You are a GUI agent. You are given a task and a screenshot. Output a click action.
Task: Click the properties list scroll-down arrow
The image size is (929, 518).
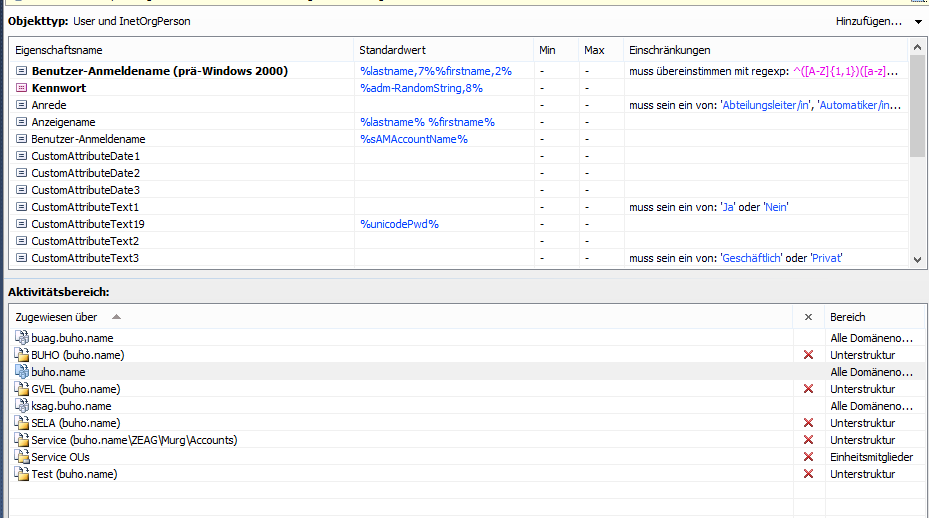click(x=917, y=260)
